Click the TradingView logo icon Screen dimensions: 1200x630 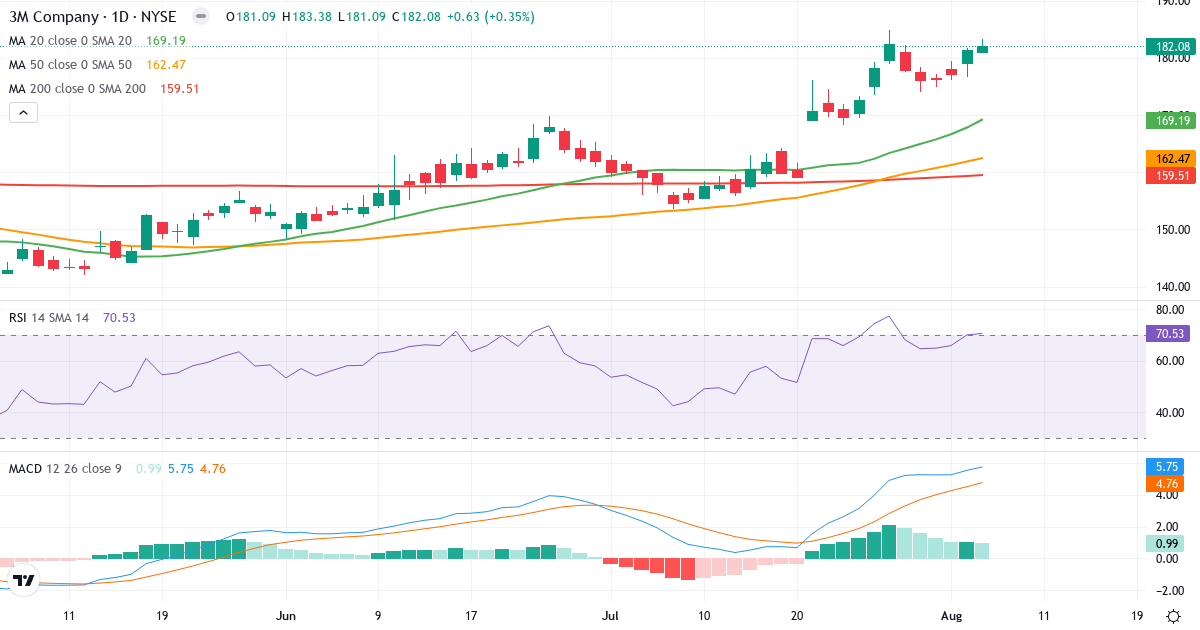[x=24, y=580]
